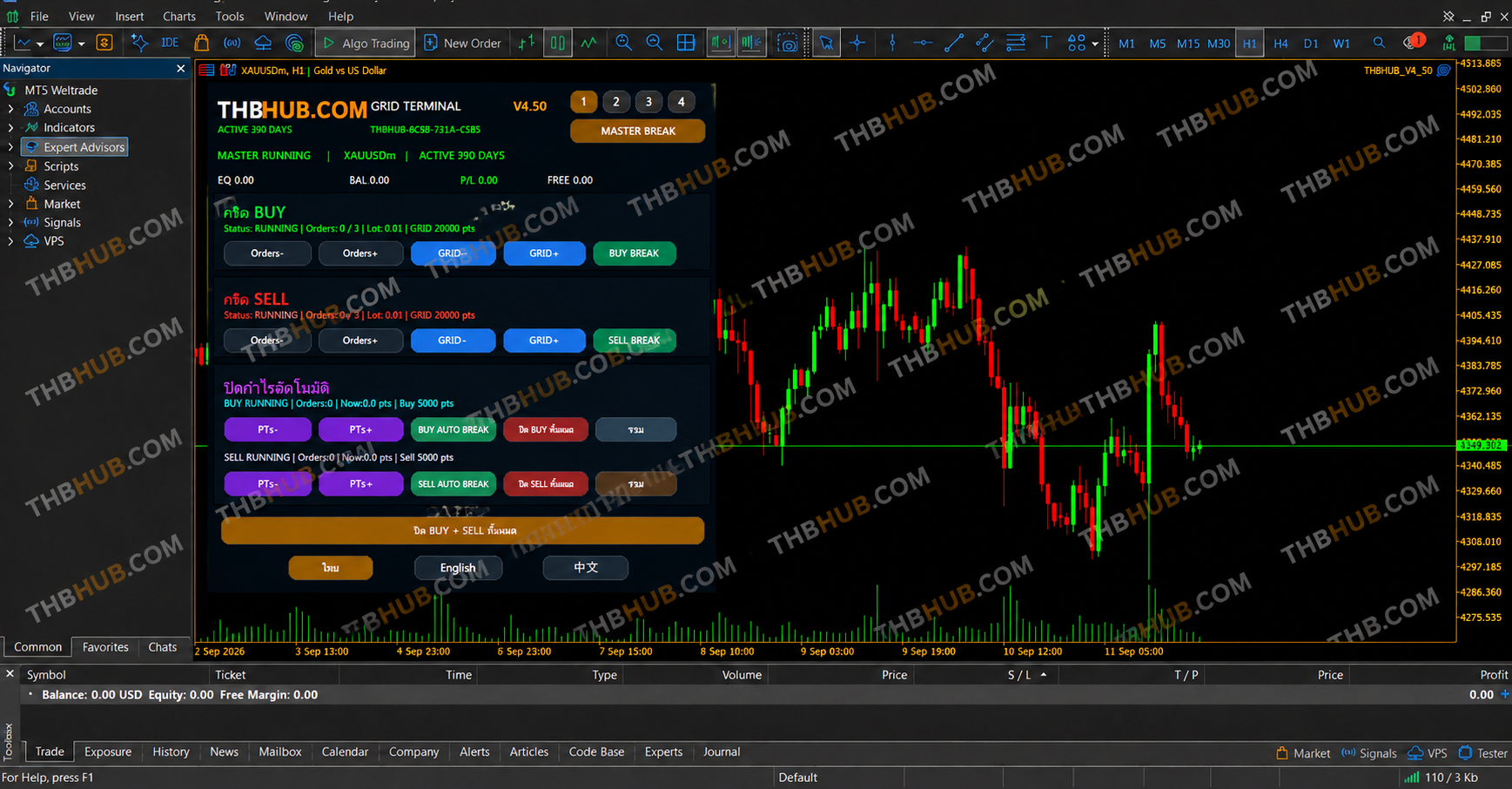Screen dimensions: 1512x789
Task: Click the orange dollar symbol toolbar icon
Action: [x=104, y=43]
